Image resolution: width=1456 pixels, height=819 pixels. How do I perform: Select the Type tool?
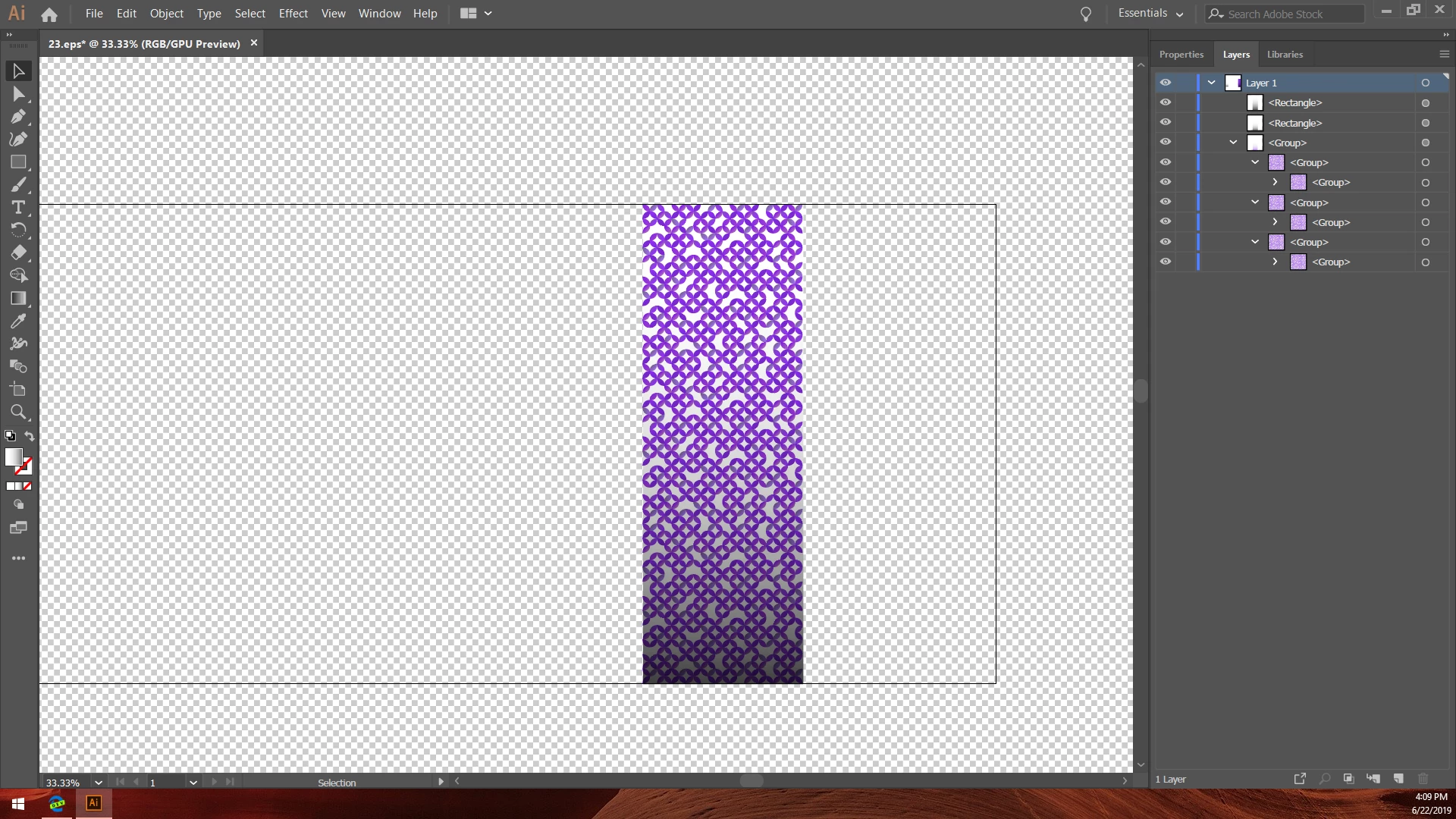[18, 208]
